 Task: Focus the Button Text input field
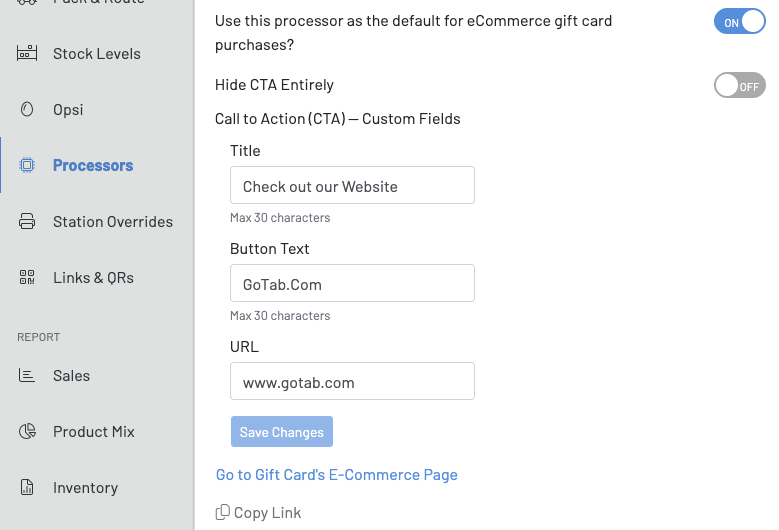[352, 284]
